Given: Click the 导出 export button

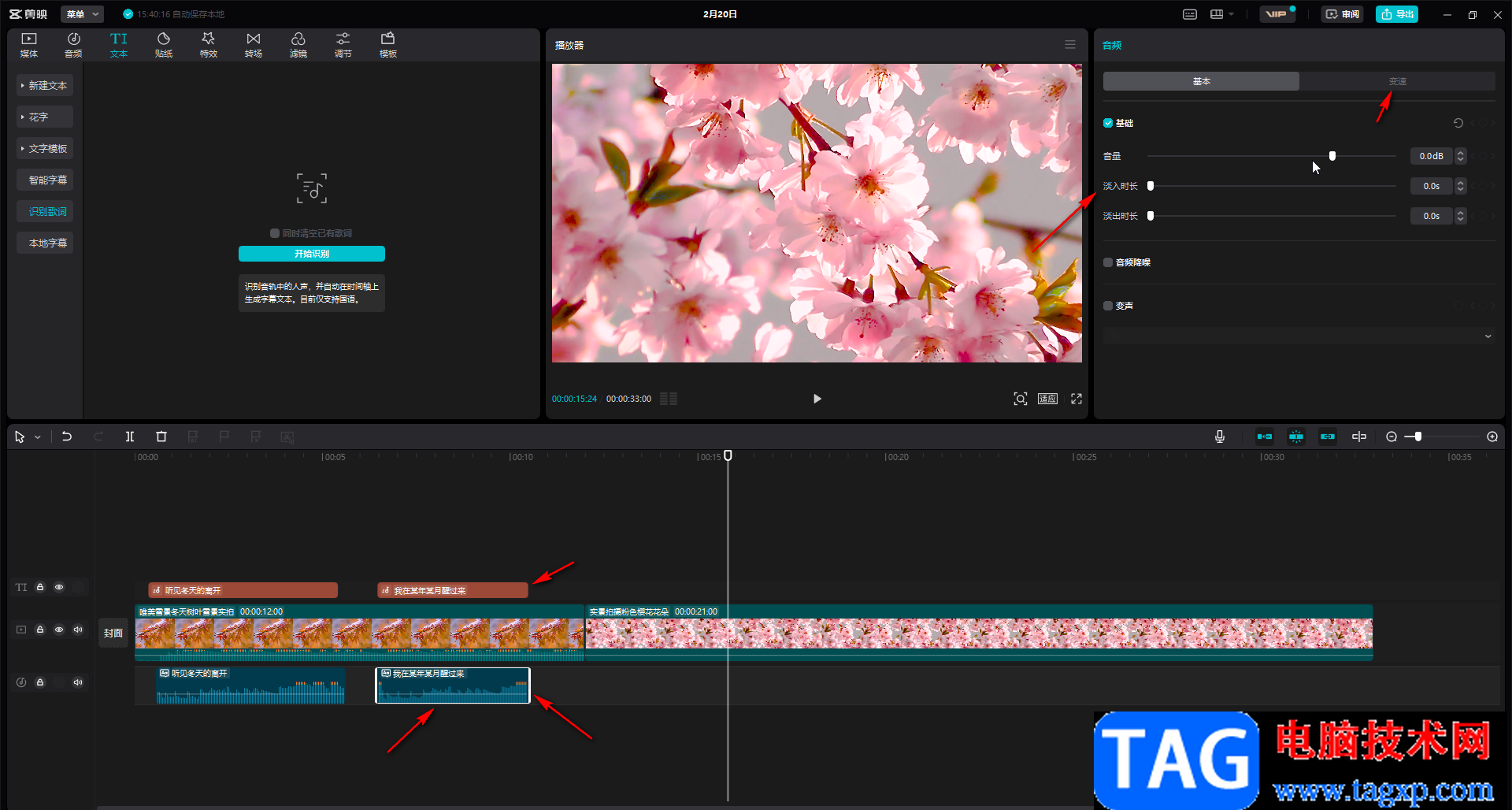Looking at the screenshot, I should [x=1397, y=14].
